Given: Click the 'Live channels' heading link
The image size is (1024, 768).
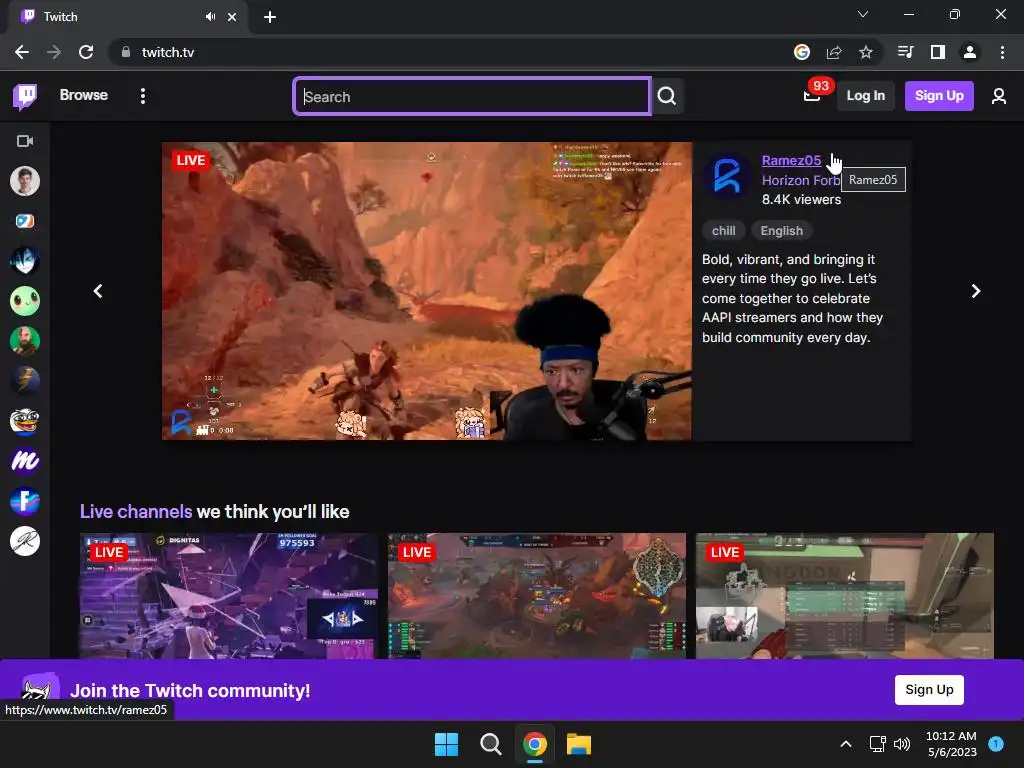Looking at the screenshot, I should coord(136,511).
